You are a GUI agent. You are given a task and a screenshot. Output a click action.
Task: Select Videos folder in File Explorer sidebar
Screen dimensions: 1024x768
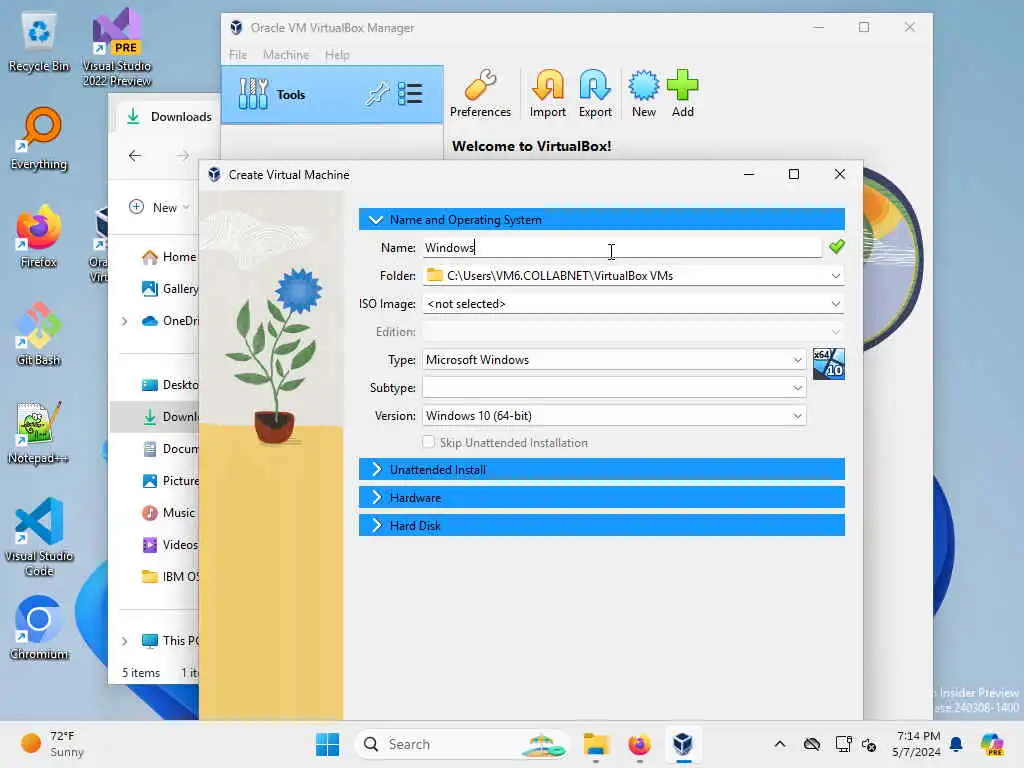tap(169, 545)
